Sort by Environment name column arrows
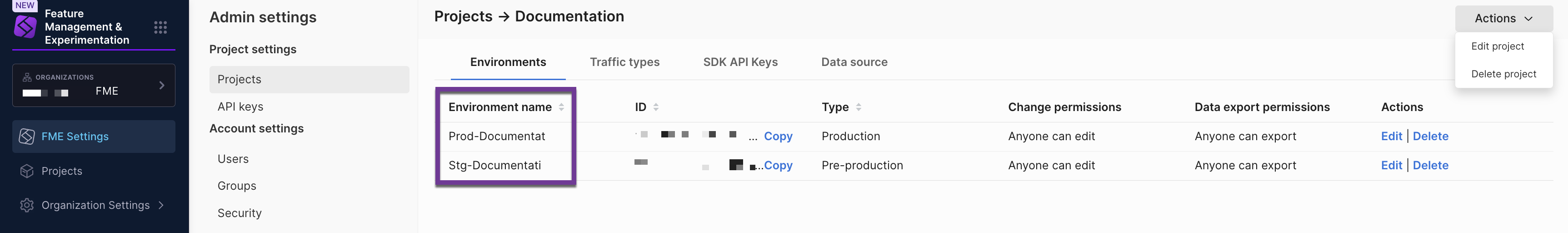This screenshot has width=1568, height=233. click(561, 107)
